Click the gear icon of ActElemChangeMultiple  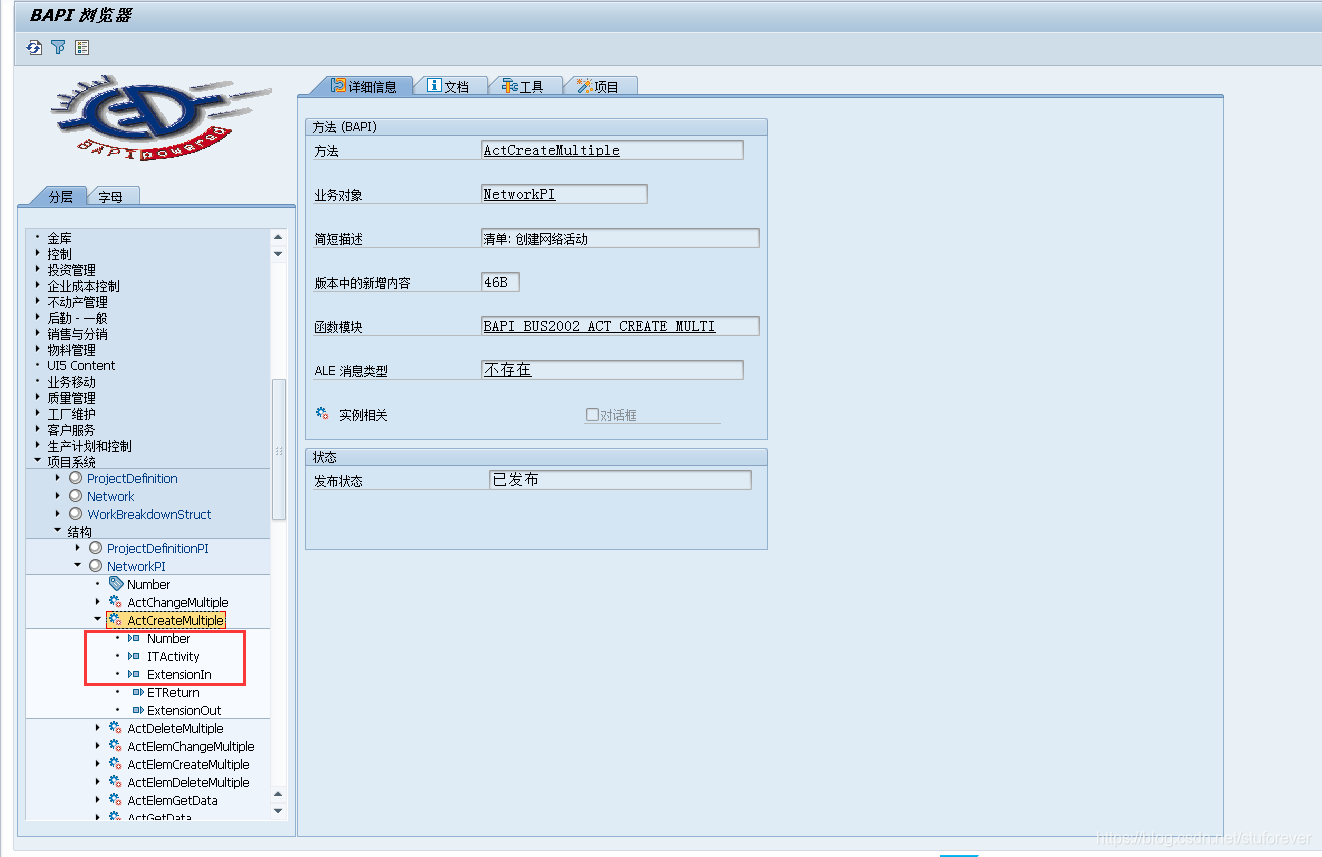point(115,746)
